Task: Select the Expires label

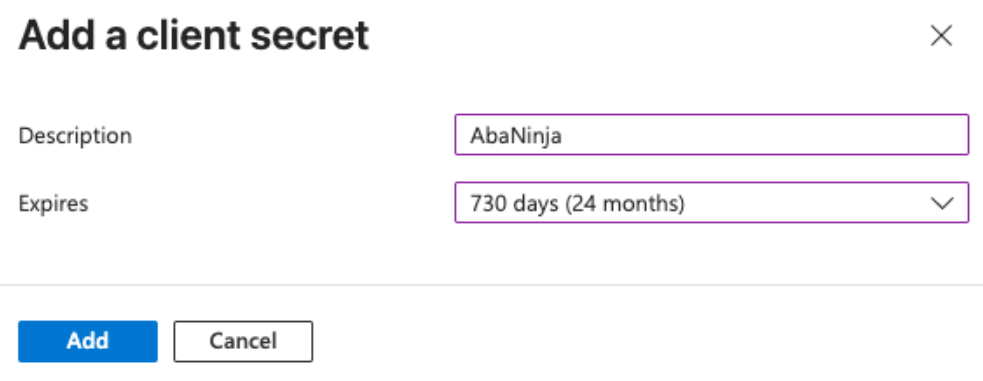Action: pyautogui.click(x=53, y=204)
